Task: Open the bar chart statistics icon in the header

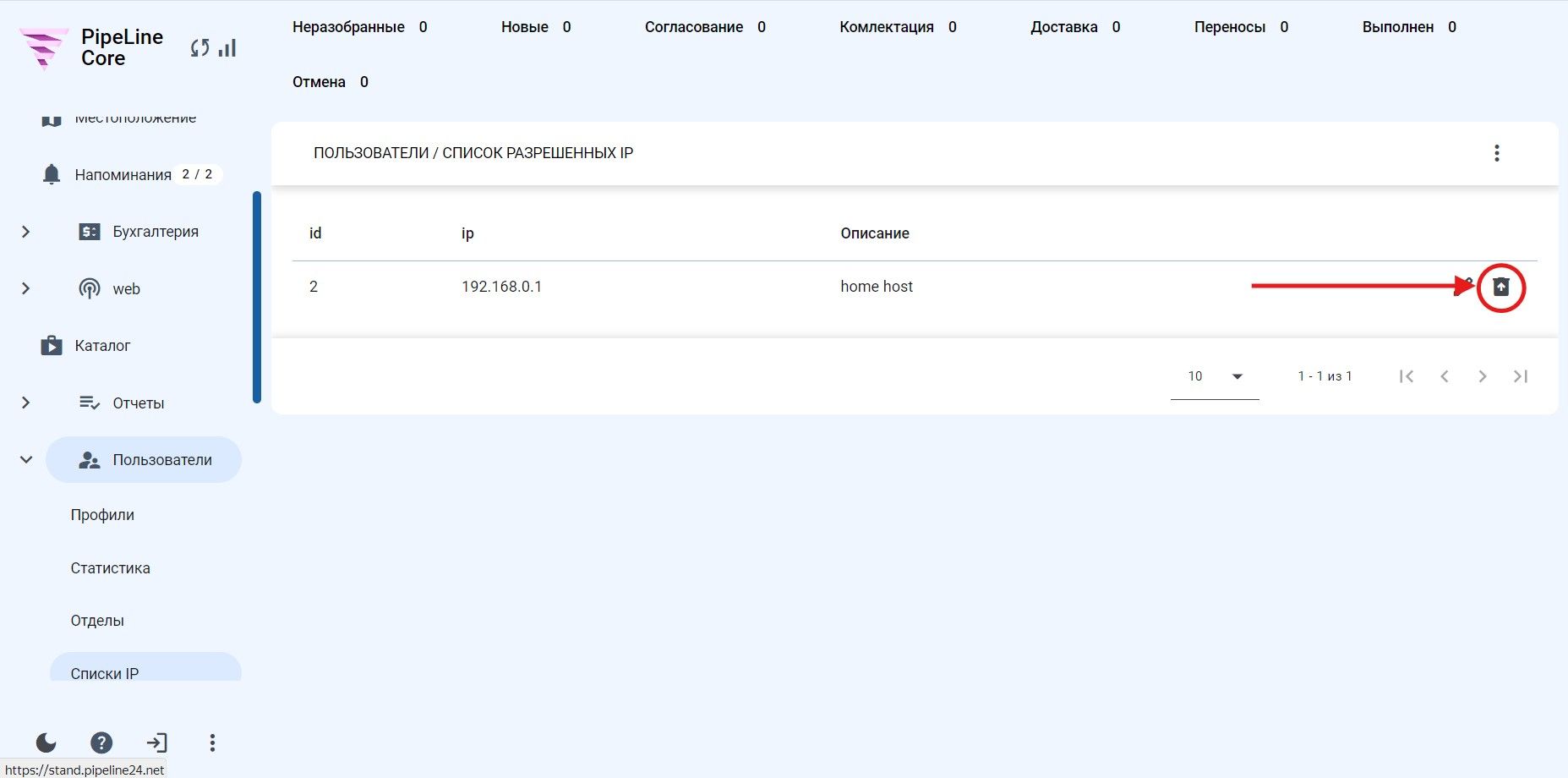Action: pos(227,48)
